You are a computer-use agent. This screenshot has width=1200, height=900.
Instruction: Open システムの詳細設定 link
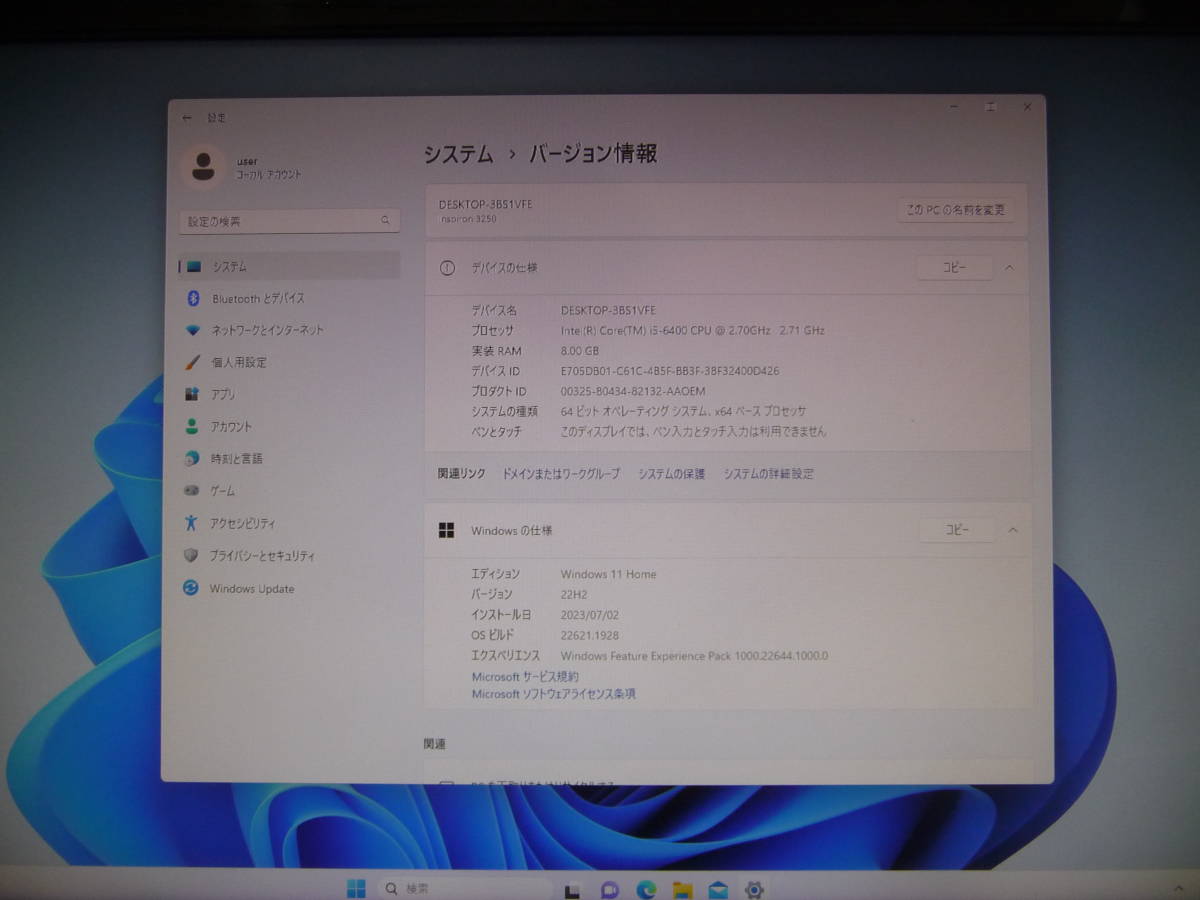769,474
